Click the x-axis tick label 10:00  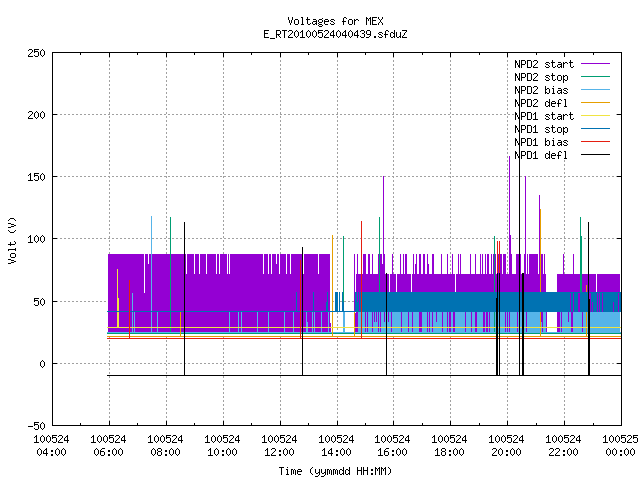[x=222, y=452]
